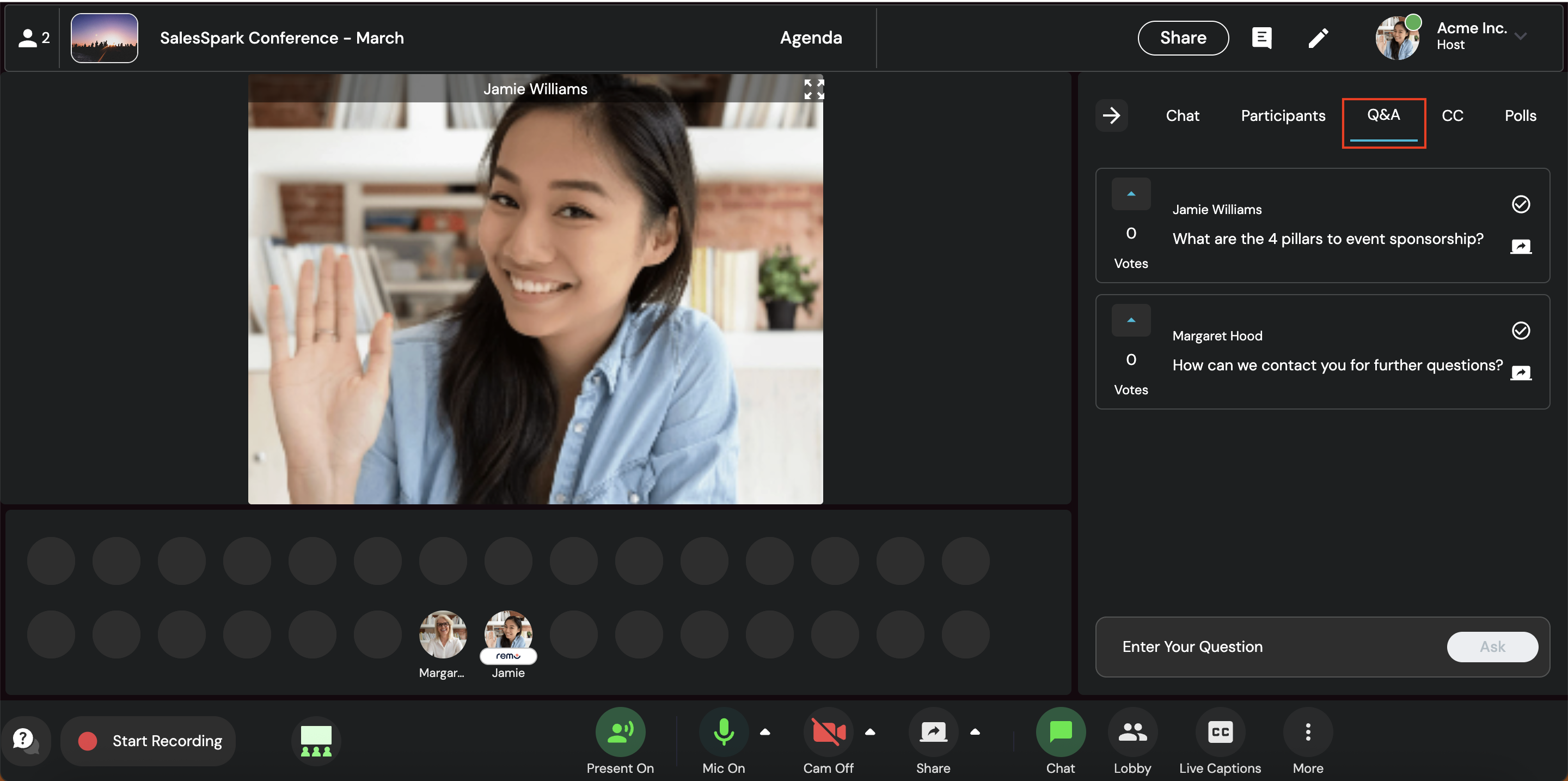Viewport: 1568px width, 781px height.
Task: Open the help question mark icon
Action: point(24,740)
